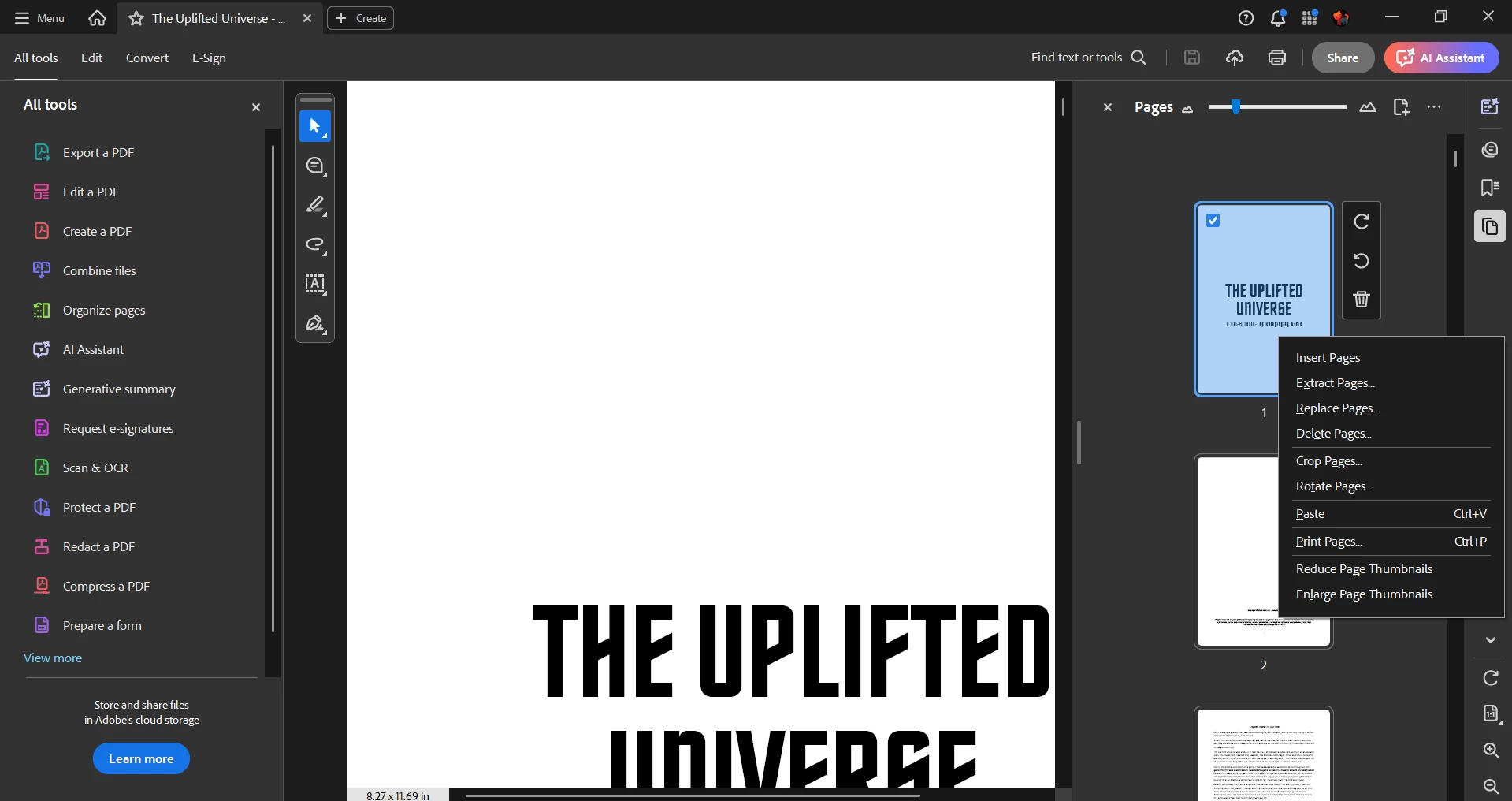
Task: Star The Uplifted Universe document tab
Action: [x=136, y=18]
